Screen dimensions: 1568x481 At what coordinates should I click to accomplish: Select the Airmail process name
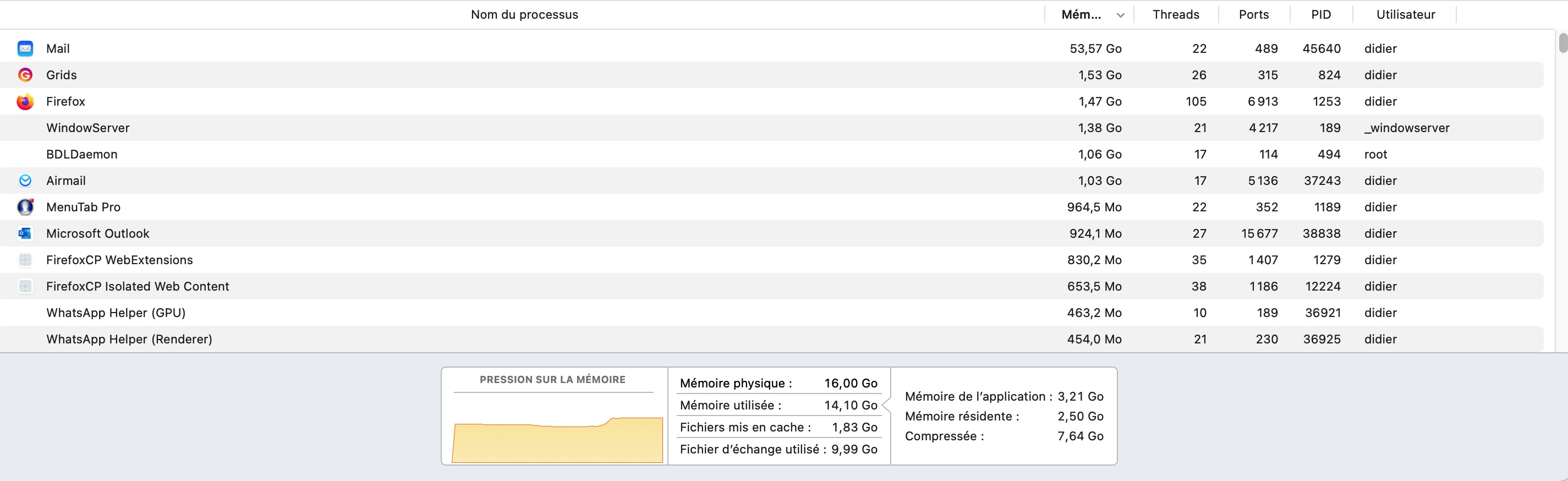tap(65, 181)
